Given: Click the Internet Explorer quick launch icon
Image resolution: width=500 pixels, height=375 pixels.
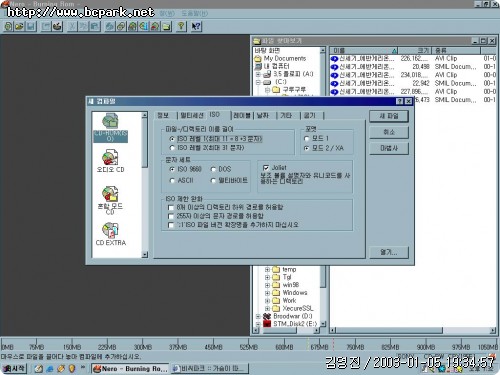Looking at the screenshot, I should click(x=50, y=369).
